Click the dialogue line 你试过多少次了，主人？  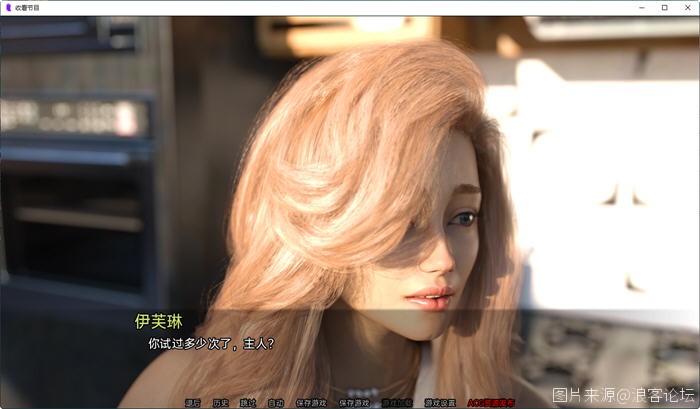point(210,343)
